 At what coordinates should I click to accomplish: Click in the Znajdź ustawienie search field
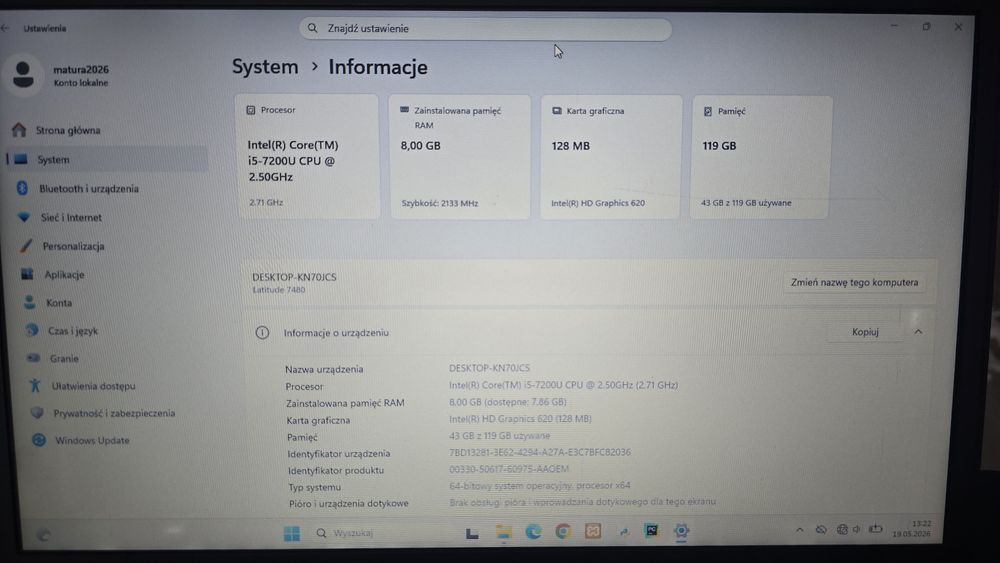[485, 29]
